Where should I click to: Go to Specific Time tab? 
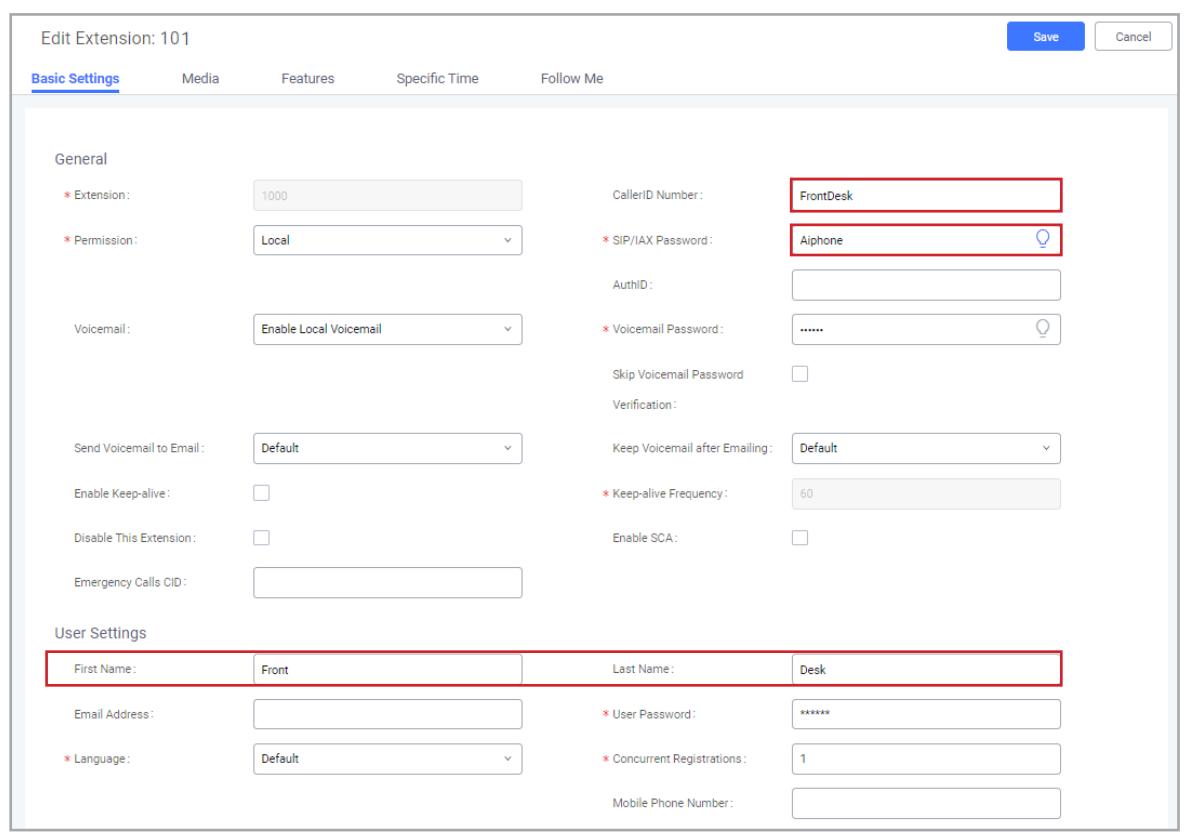point(437,79)
